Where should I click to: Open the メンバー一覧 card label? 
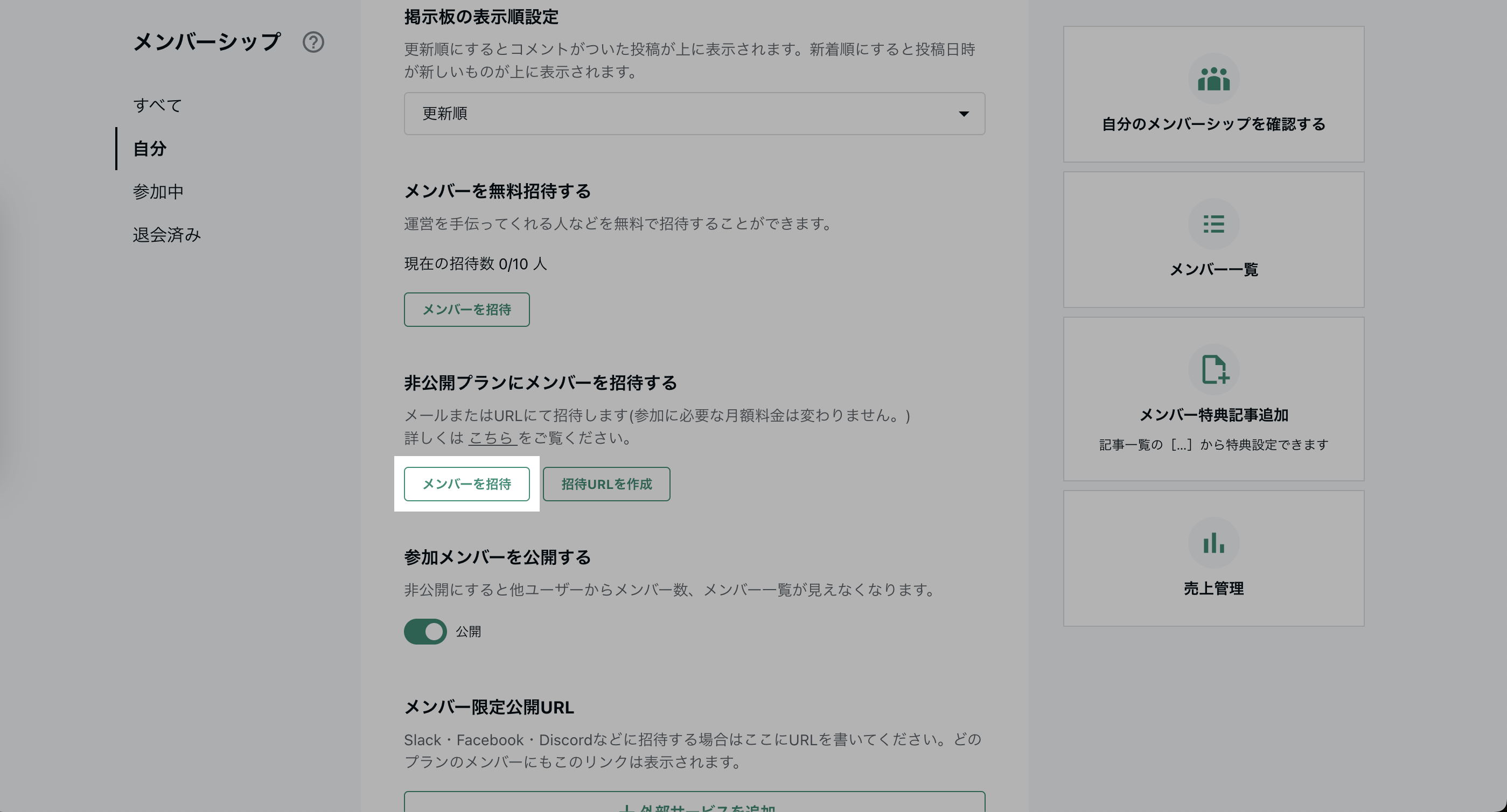click(x=1213, y=270)
